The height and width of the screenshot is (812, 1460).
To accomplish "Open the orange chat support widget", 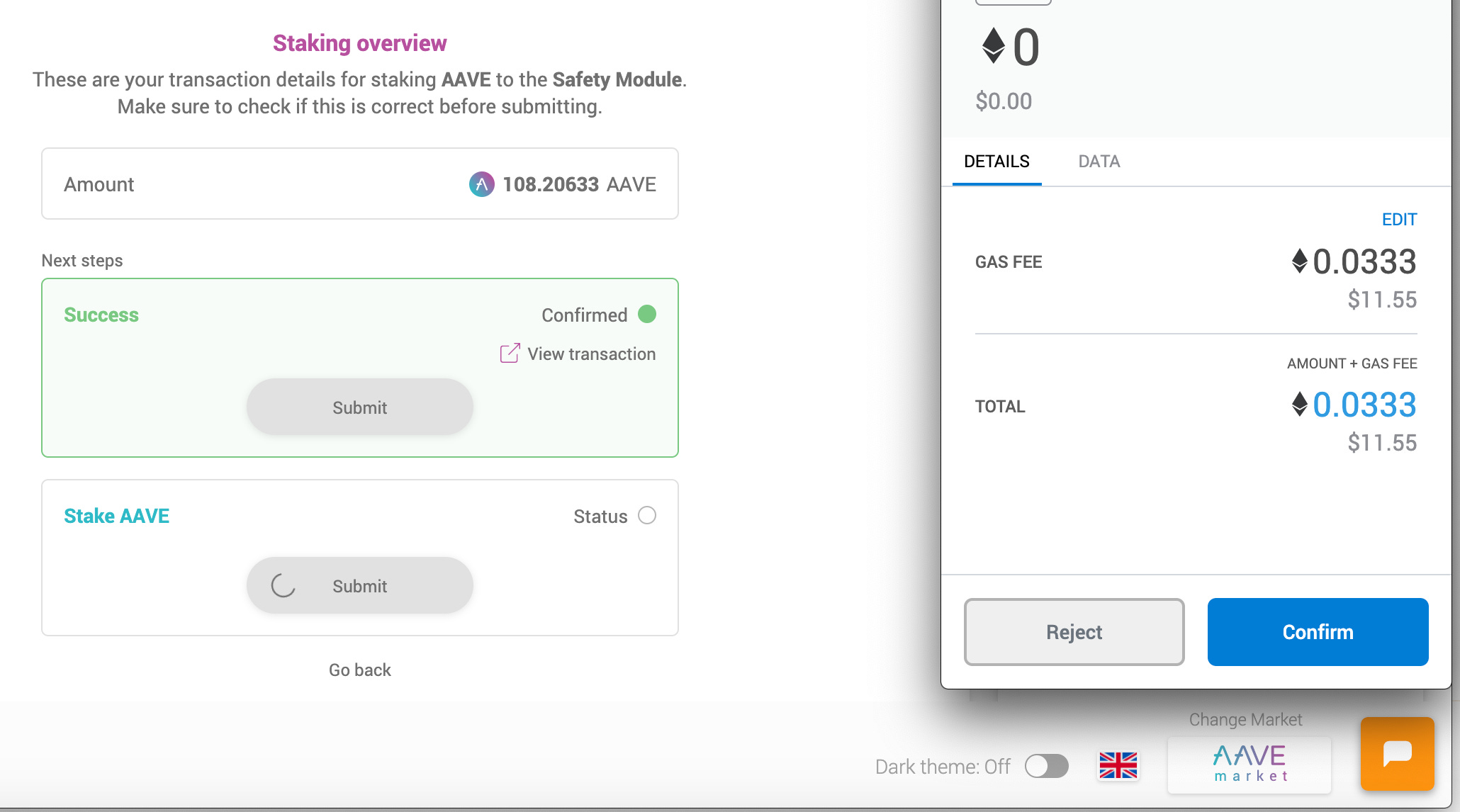I will click(1397, 753).
